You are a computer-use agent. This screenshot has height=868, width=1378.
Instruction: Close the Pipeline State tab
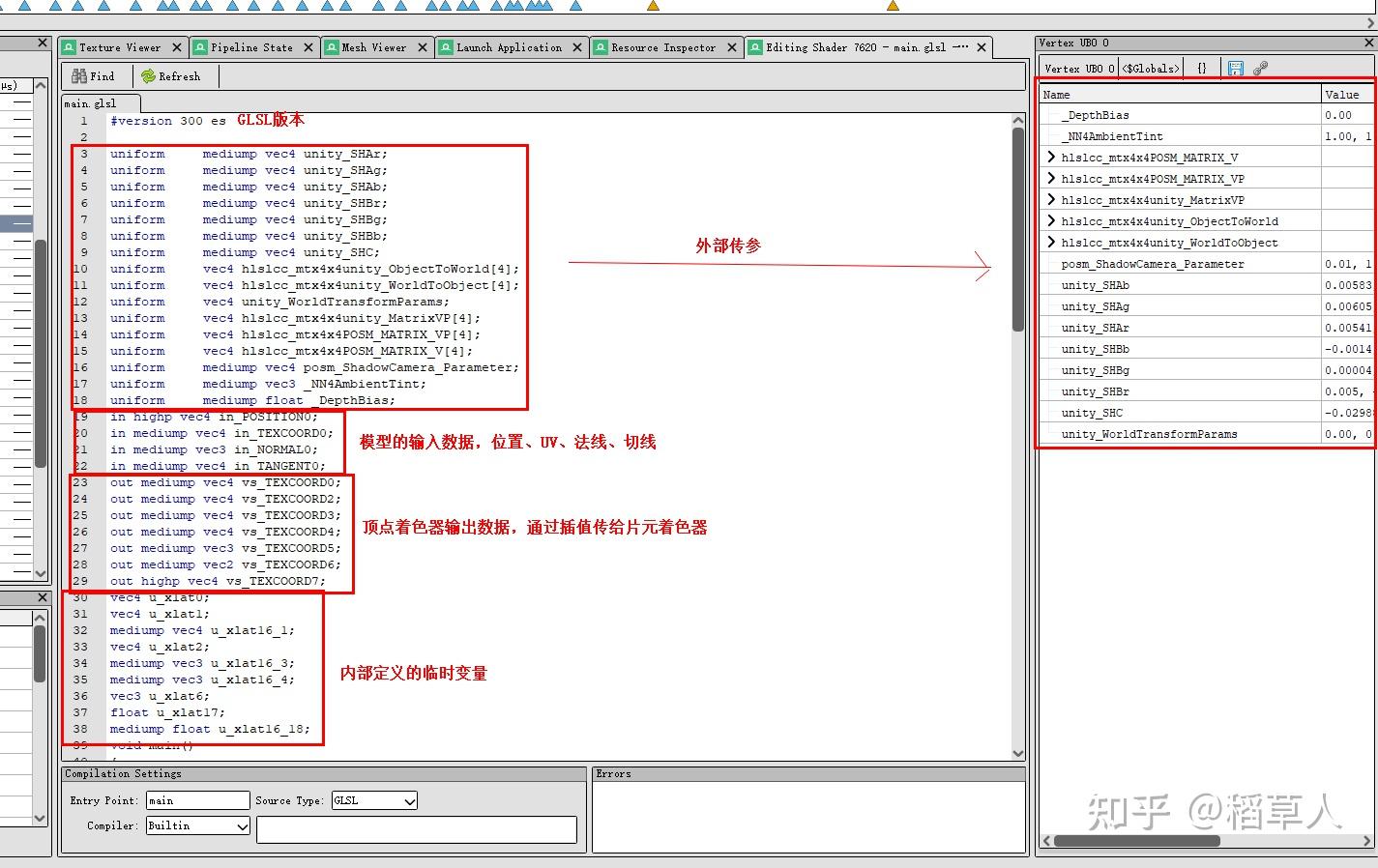click(x=308, y=47)
